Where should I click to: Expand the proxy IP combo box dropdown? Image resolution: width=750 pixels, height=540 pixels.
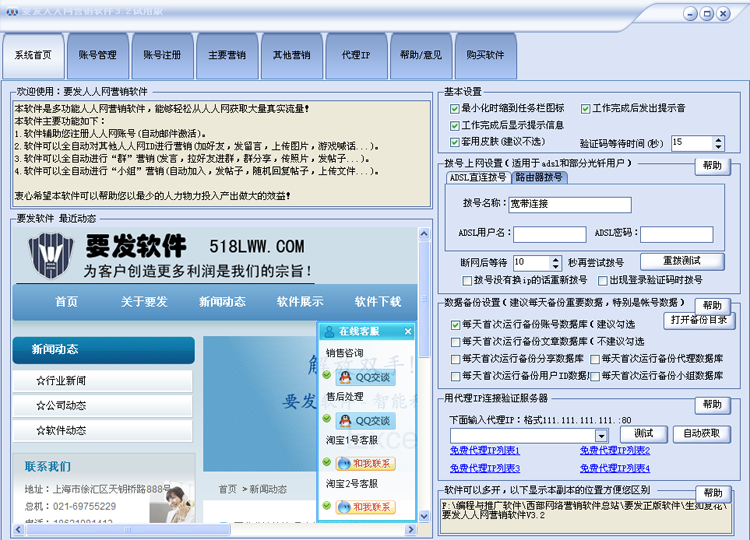(x=601, y=436)
